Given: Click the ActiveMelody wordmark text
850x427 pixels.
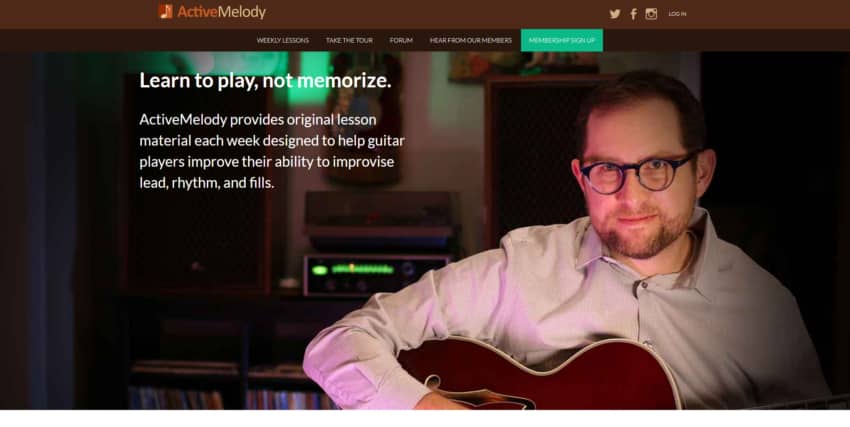Looking at the screenshot, I should coord(222,12).
